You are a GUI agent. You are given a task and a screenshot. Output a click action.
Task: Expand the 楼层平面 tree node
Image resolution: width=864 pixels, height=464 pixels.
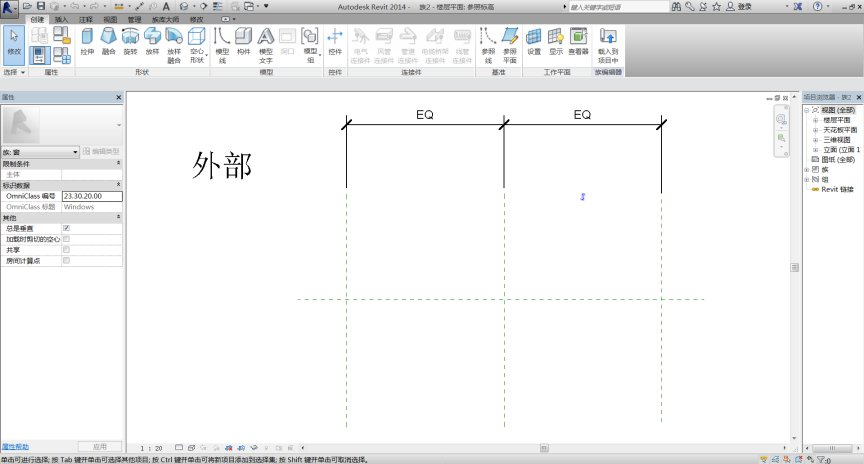coord(817,119)
